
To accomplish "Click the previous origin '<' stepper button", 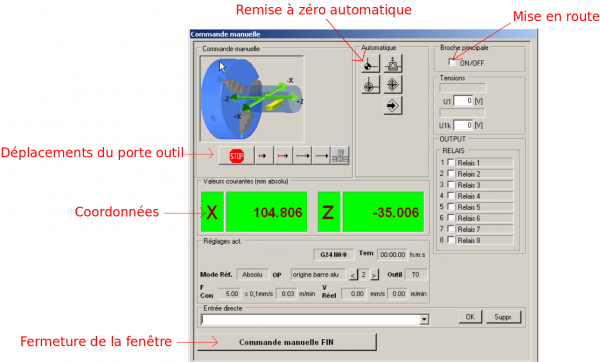I will coord(353,275).
